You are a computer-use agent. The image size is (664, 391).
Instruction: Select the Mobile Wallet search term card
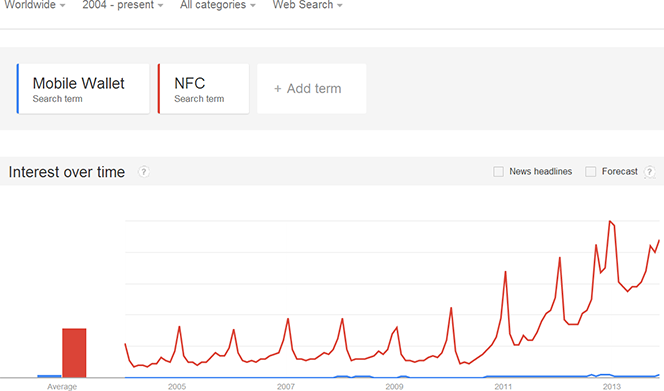pos(83,89)
